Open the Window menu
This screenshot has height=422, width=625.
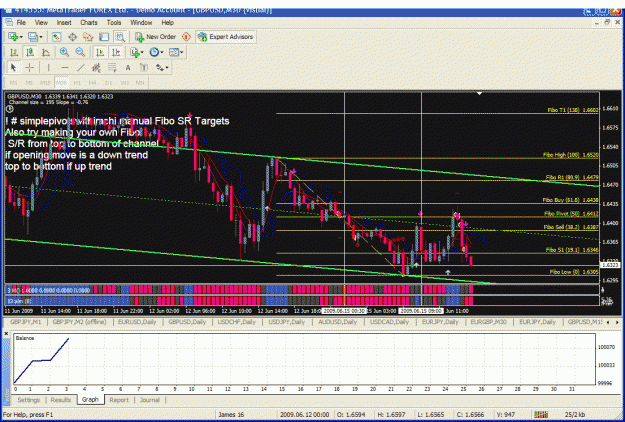click(x=141, y=23)
